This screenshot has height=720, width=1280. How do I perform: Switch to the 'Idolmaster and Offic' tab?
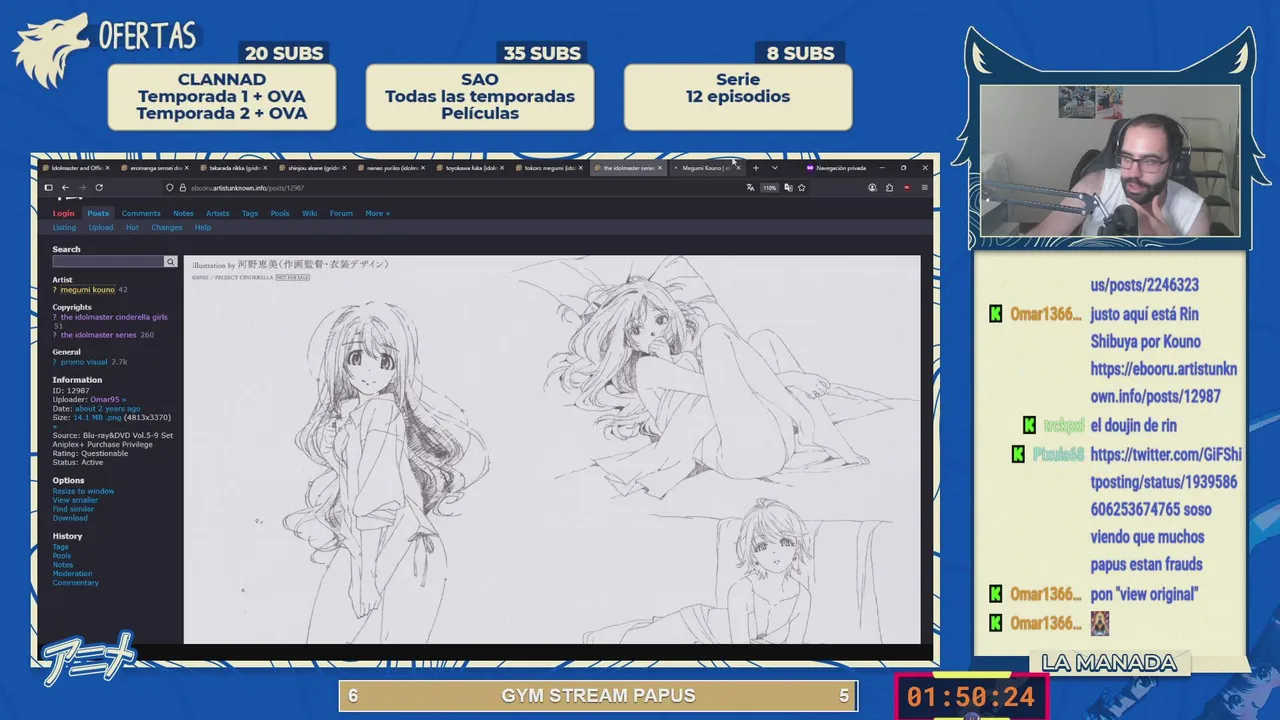[x=76, y=168]
